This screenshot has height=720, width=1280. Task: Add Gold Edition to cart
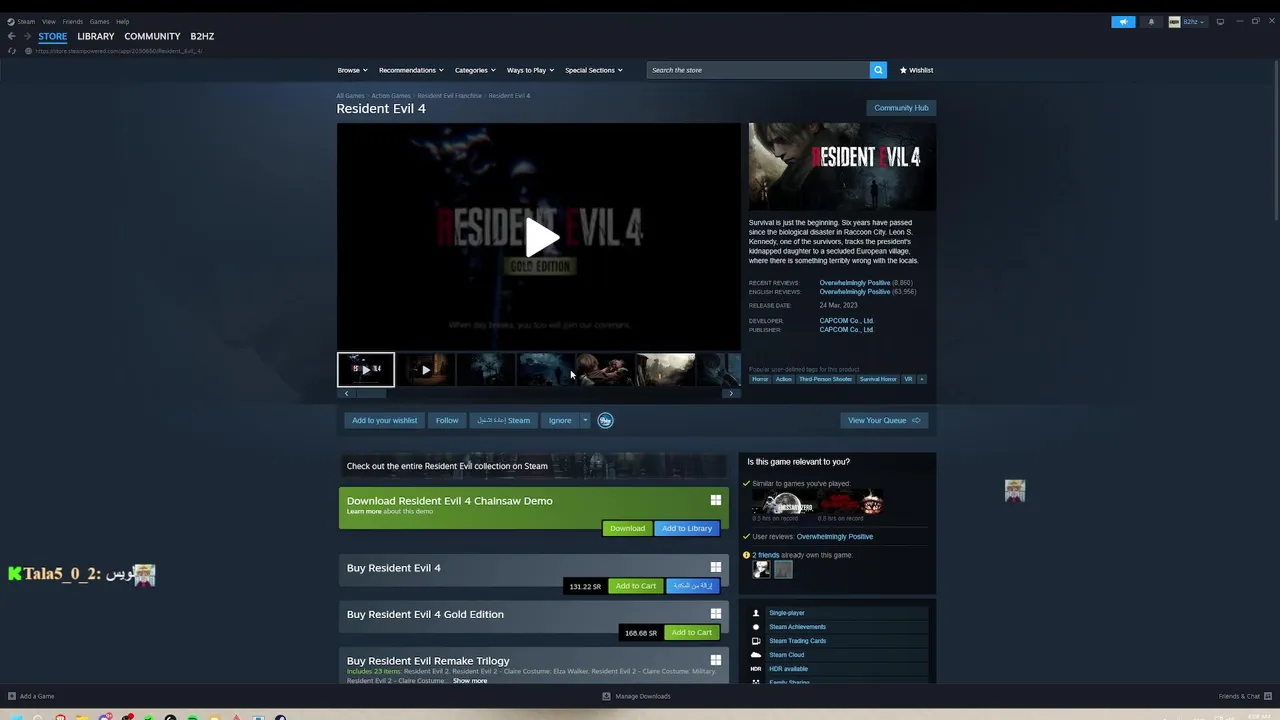point(691,632)
